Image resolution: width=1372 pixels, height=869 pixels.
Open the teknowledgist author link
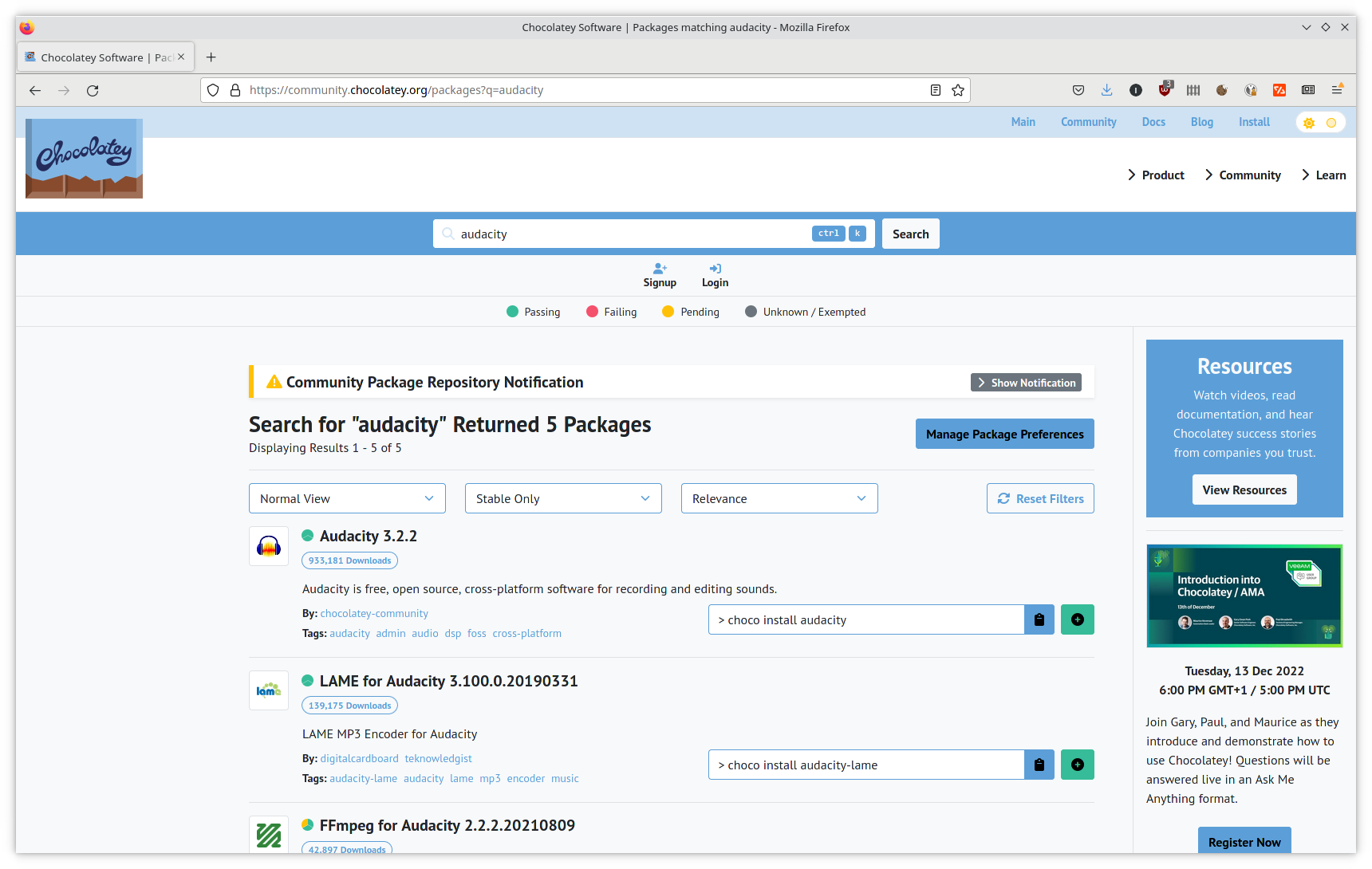[438, 758]
